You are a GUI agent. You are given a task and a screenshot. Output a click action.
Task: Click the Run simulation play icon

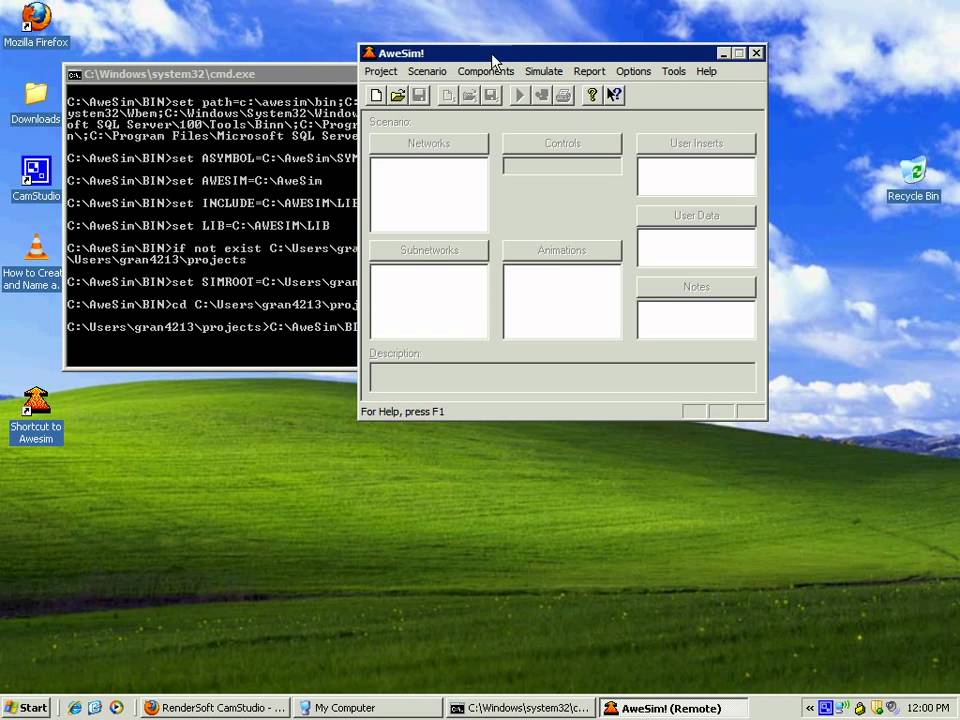pyautogui.click(x=520, y=95)
